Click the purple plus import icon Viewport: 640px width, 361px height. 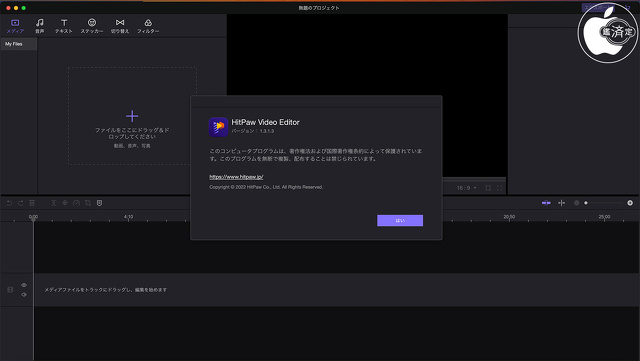pyautogui.click(x=132, y=116)
